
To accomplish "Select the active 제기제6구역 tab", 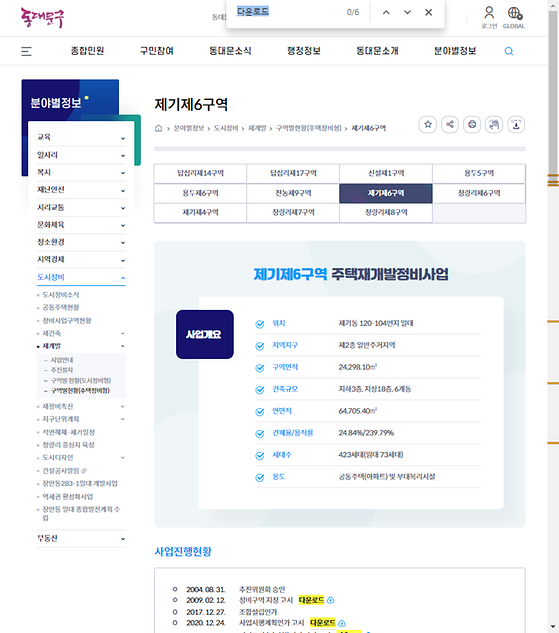I will point(386,193).
